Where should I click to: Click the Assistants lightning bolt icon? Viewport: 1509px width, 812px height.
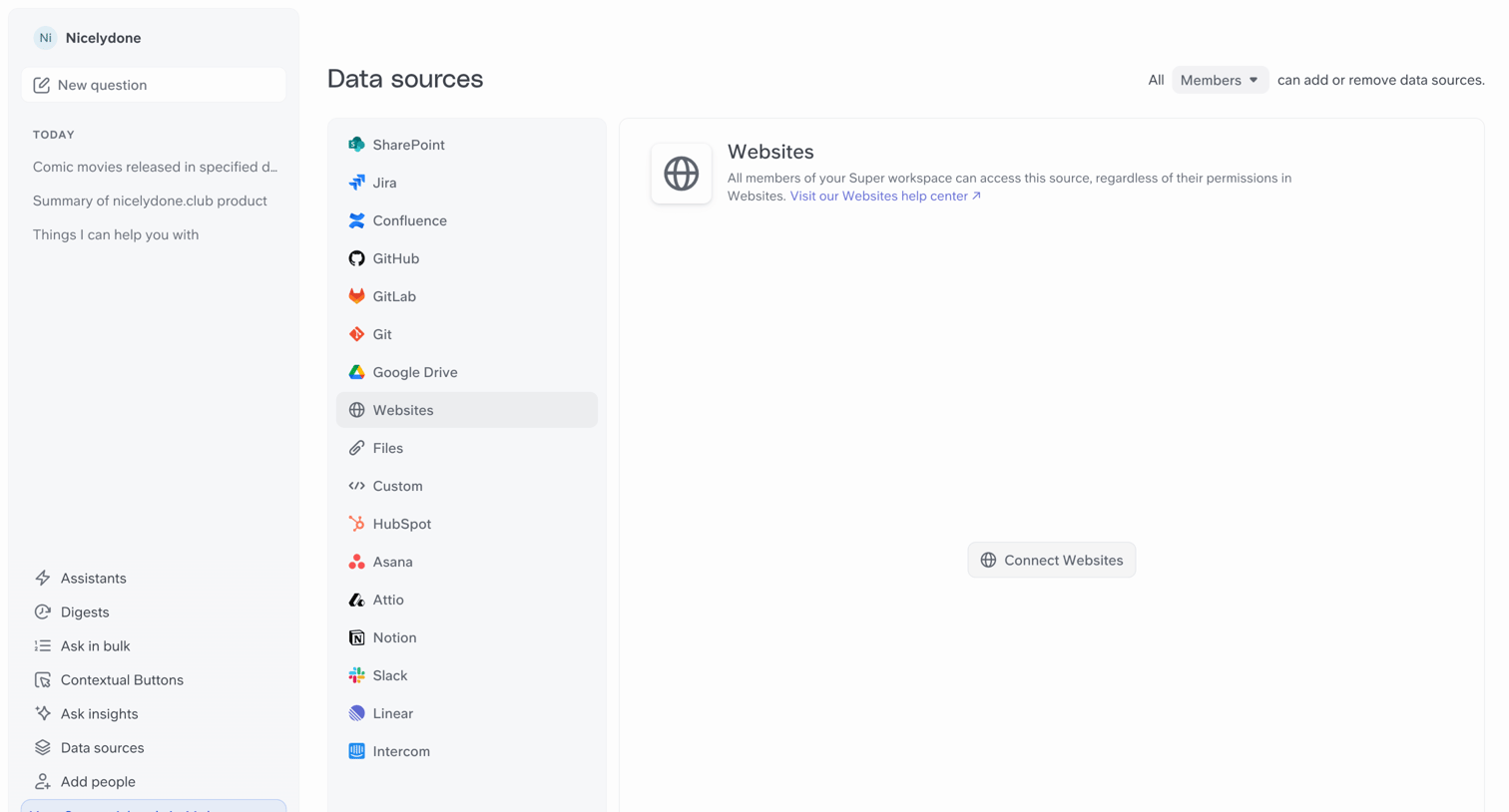(42, 579)
